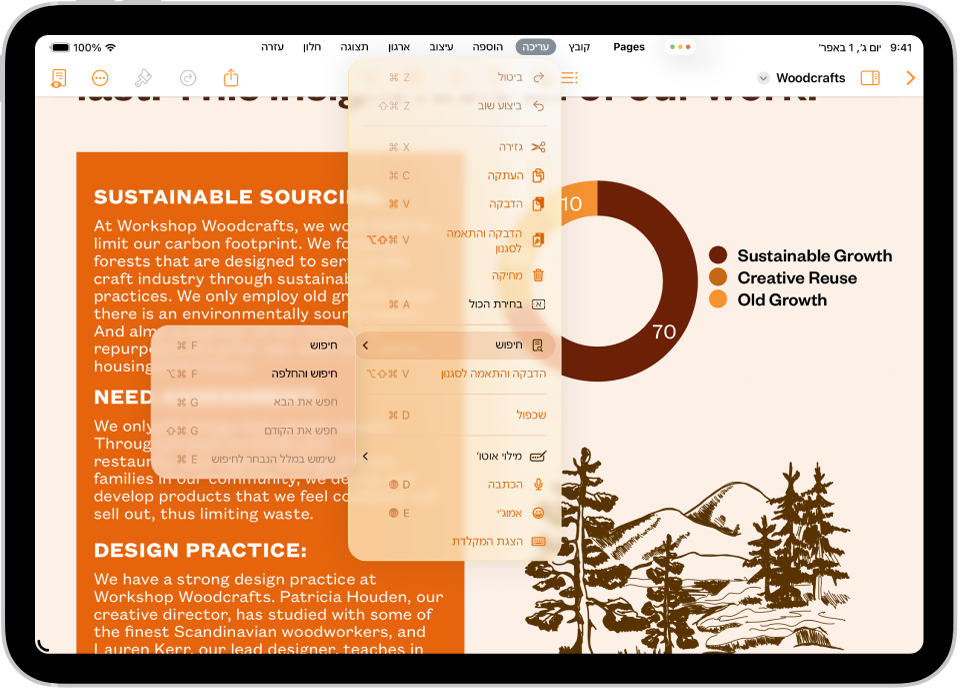Click the three-dot window control pill
The image size is (960, 689).
[680, 47]
